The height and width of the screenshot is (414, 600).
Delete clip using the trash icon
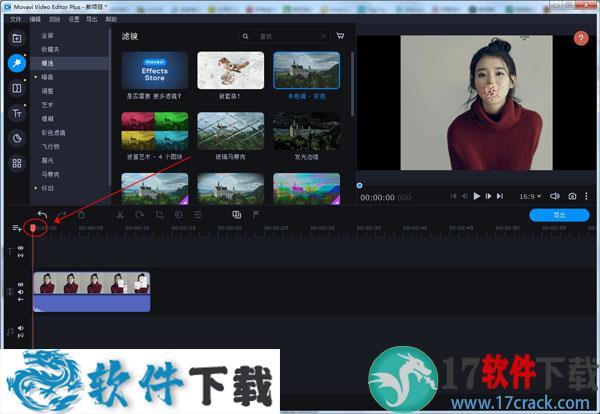point(81,214)
